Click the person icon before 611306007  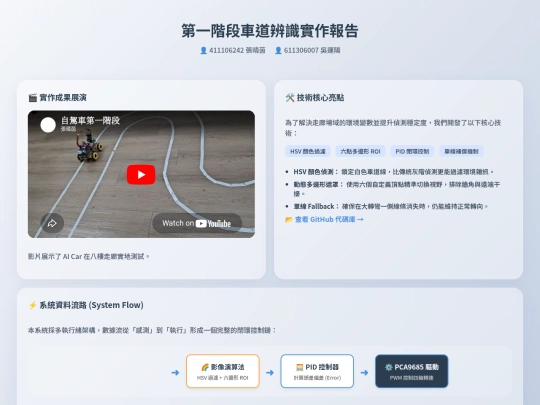pos(278,50)
